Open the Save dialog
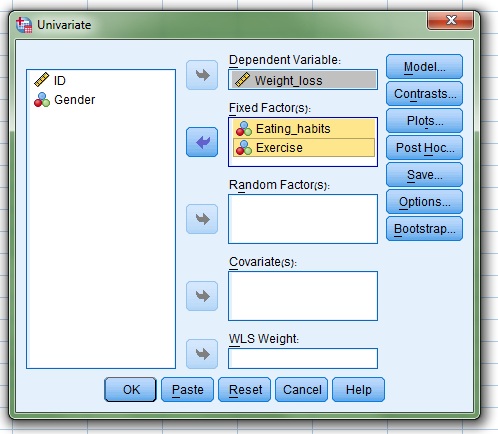498x434 pixels. coord(424,175)
